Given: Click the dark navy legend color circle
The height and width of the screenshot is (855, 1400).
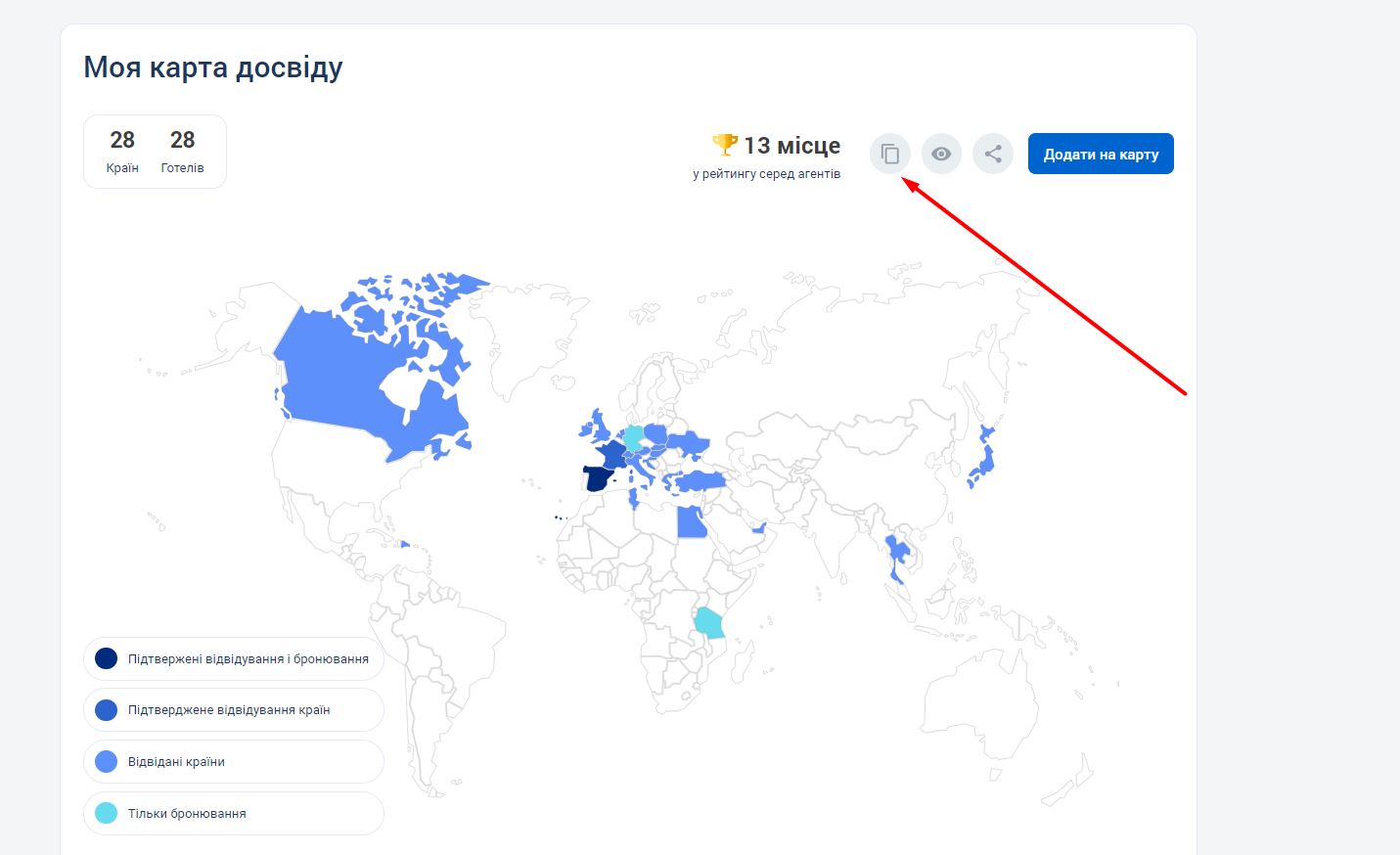Looking at the screenshot, I should pos(106,658).
